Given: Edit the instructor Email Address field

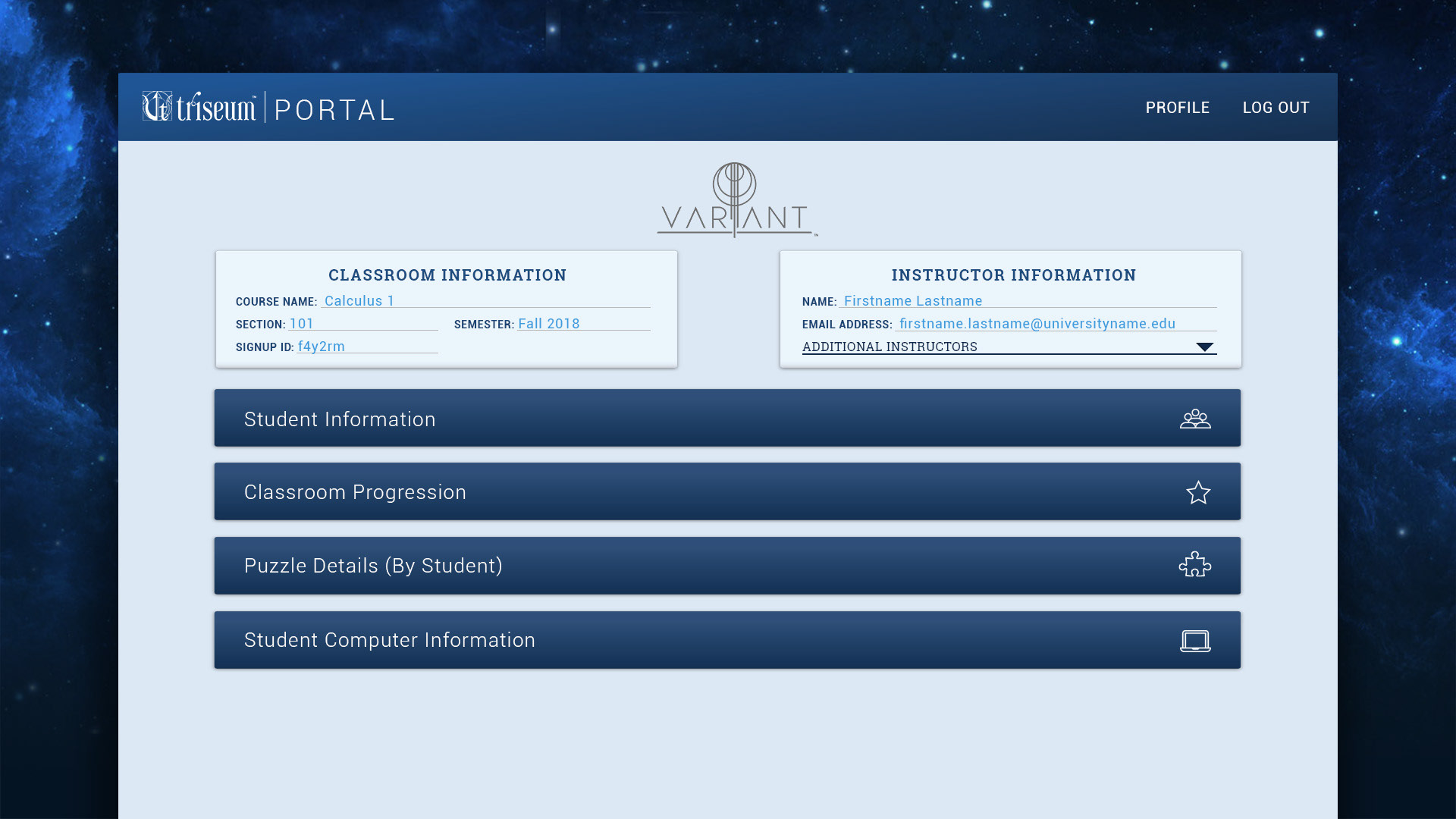Looking at the screenshot, I should (x=1056, y=323).
